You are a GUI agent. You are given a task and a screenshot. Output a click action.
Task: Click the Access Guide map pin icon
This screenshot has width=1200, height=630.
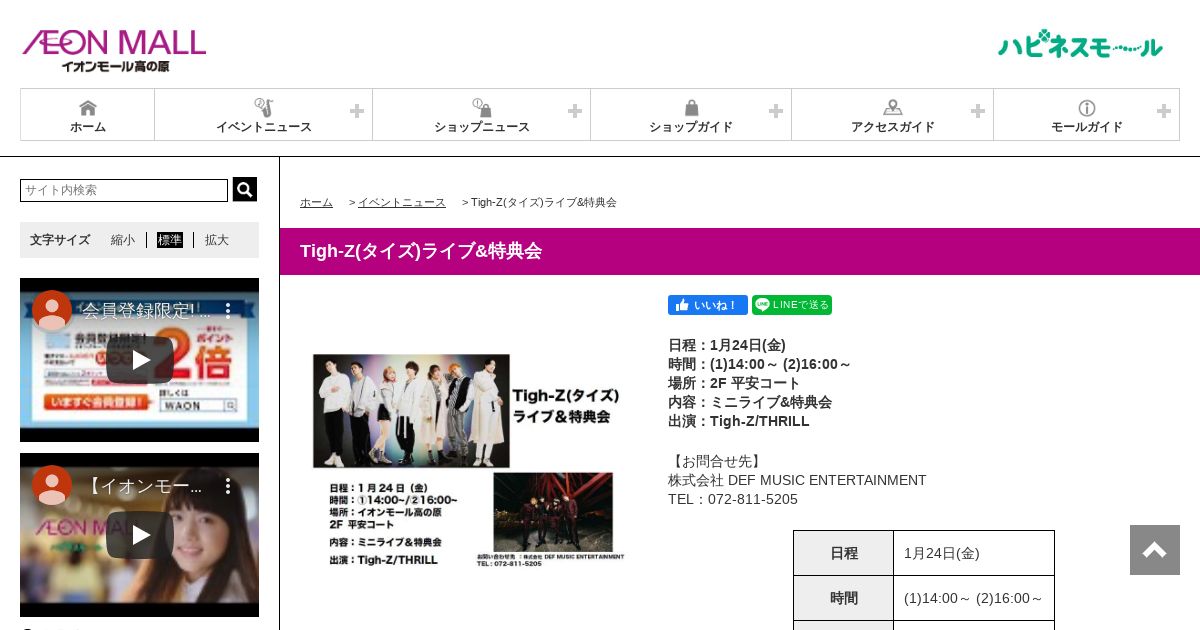click(893, 107)
